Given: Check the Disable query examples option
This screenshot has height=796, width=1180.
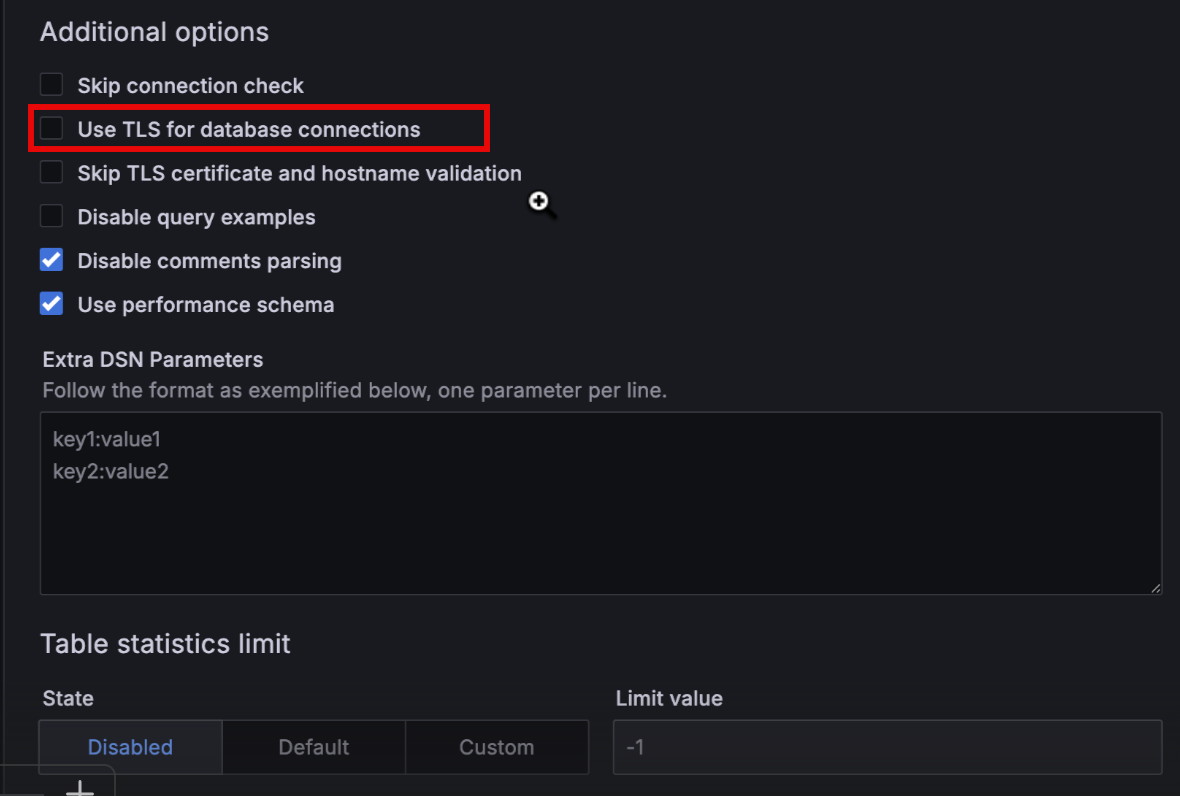Looking at the screenshot, I should [x=51, y=216].
